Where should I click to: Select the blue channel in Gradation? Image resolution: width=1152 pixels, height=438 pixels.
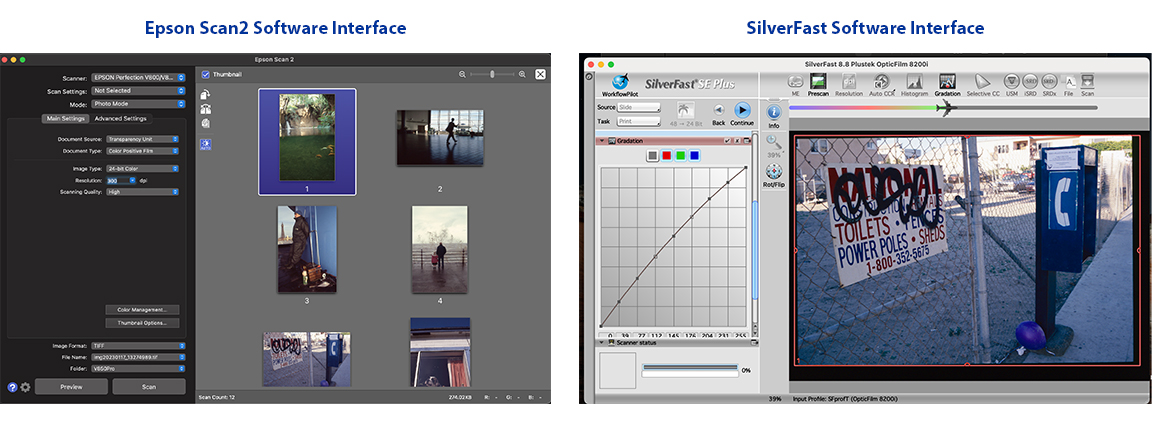click(694, 155)
